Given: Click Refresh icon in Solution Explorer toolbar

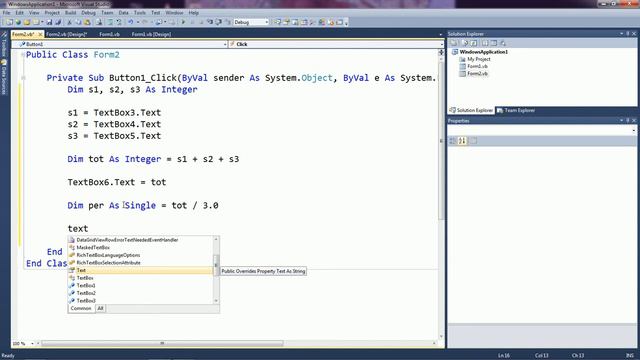Looking at the screenshot, I should click(473, 43).
